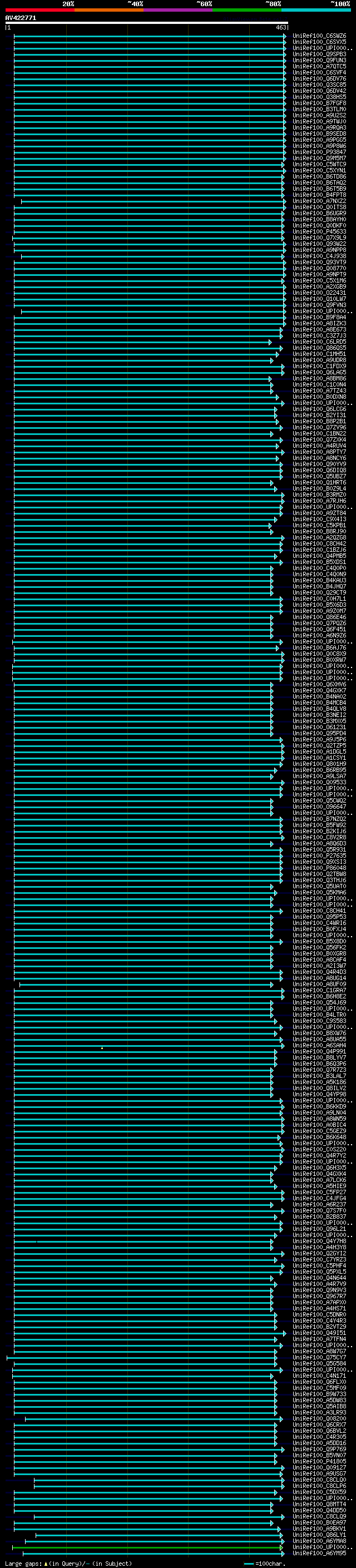Click label UniRef100_Q49I51
The image size is (356, 1568).
[x=319, y=1332]
